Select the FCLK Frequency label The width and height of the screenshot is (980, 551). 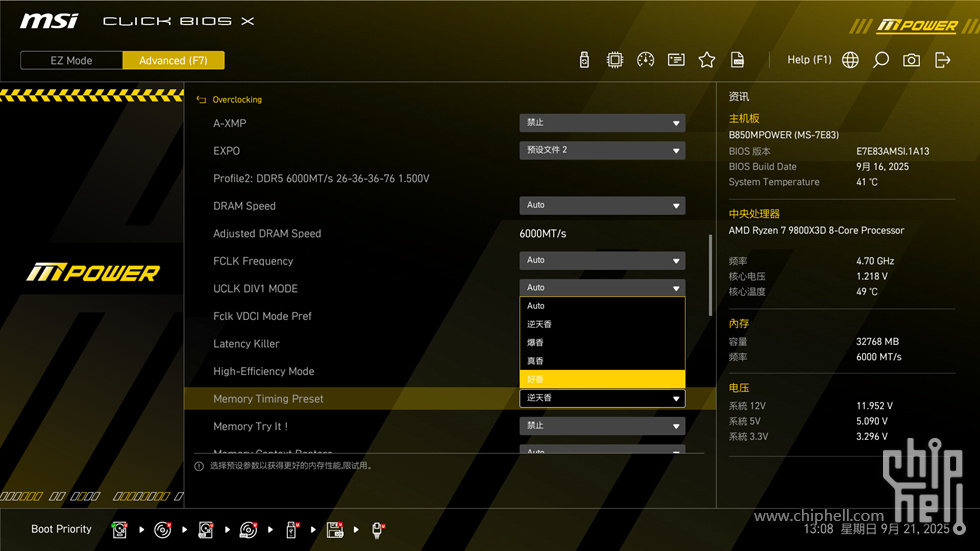point(252,261)
